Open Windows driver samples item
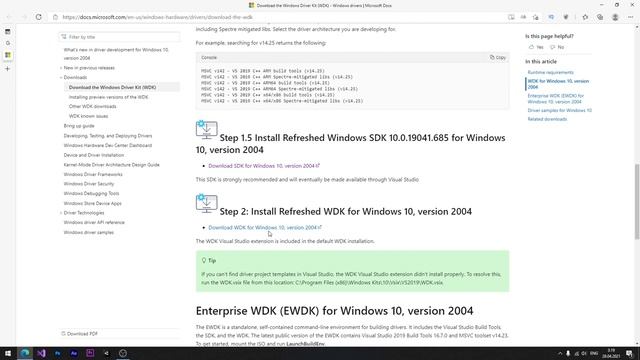Viewport: 640px width, 360px height. pyautogui.click(x=89, y=232)
